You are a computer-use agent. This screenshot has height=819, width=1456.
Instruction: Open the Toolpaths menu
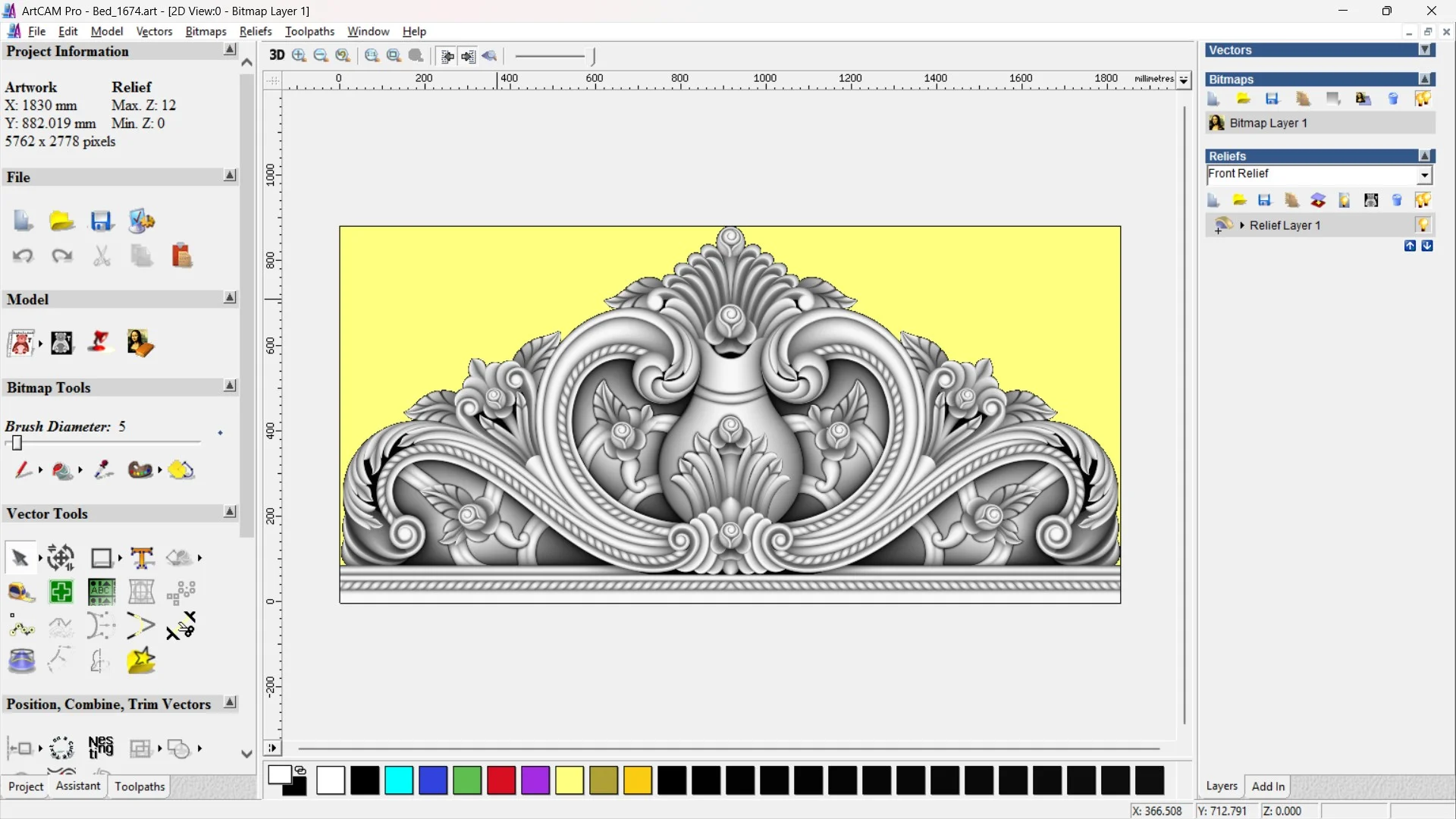(x=309, y=31)
